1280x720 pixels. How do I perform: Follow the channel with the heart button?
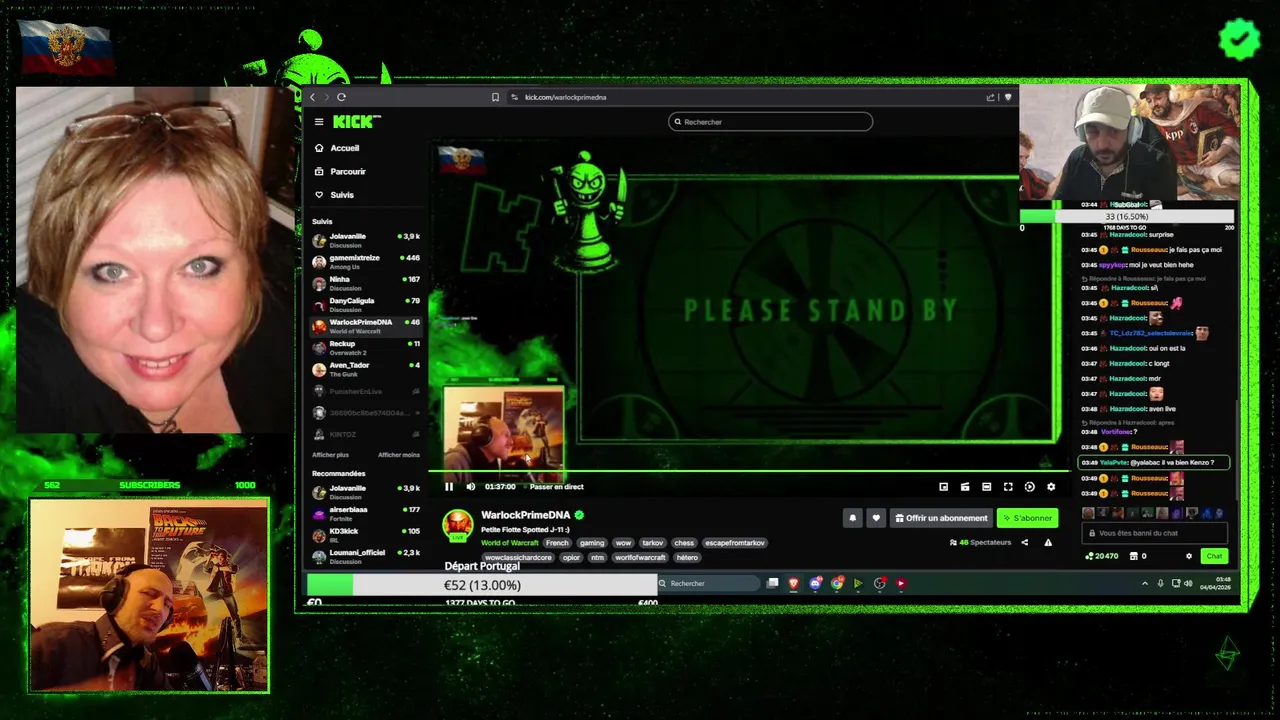[x=876, y=518]
